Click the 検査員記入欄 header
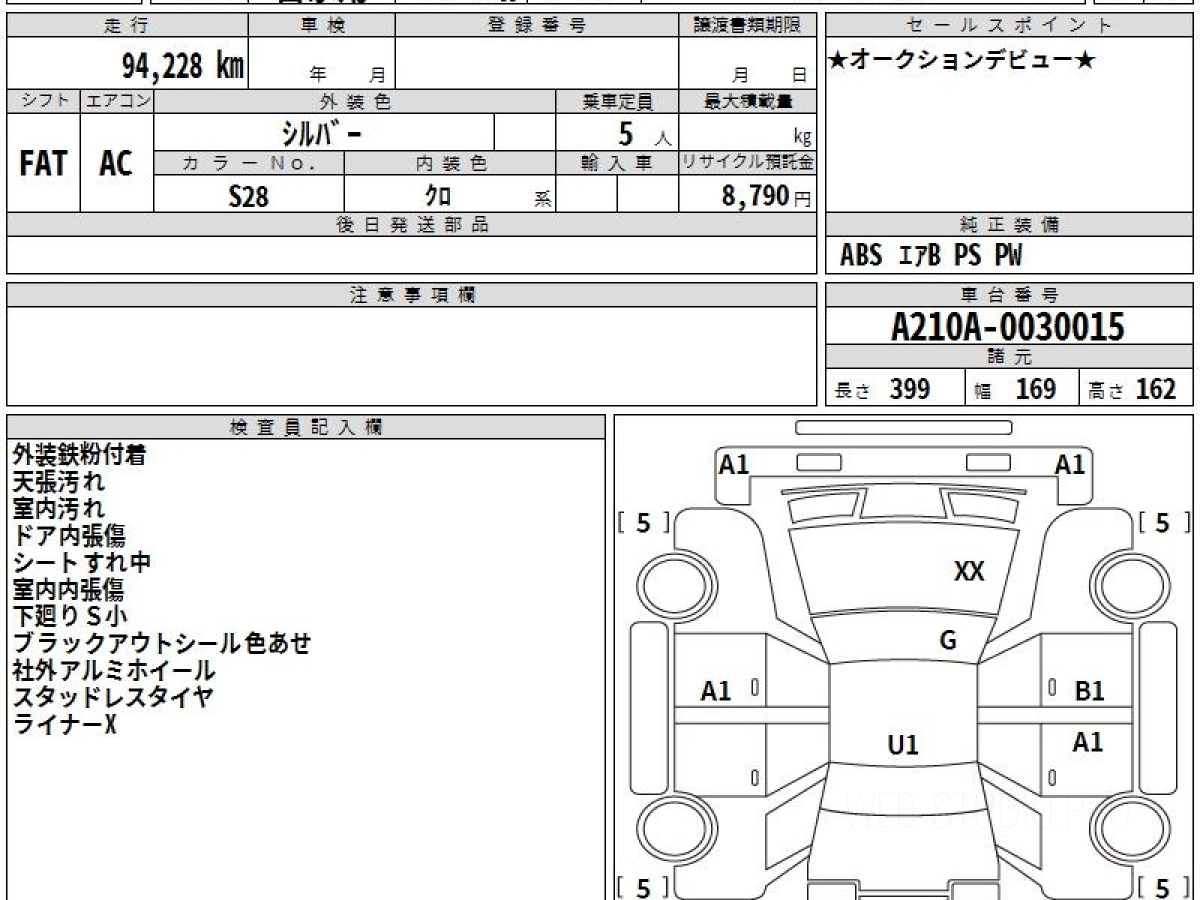Screen dimensions: 1200x900 tap(306, 427)
